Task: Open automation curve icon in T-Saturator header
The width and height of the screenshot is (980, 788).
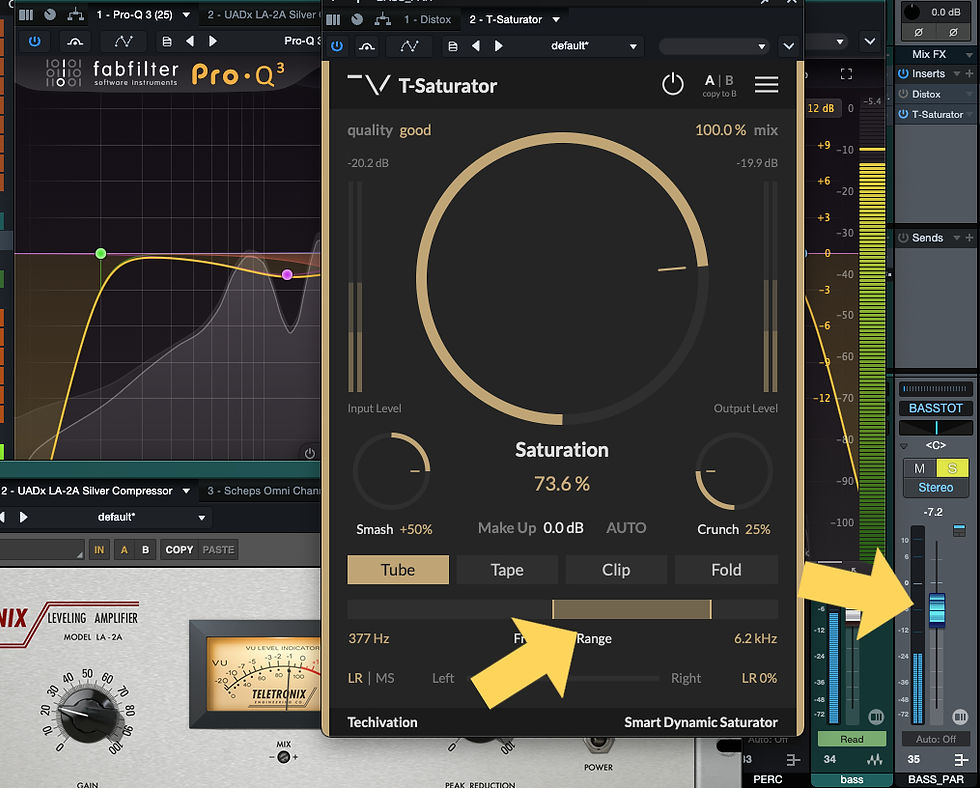Action: pos(409,46)
